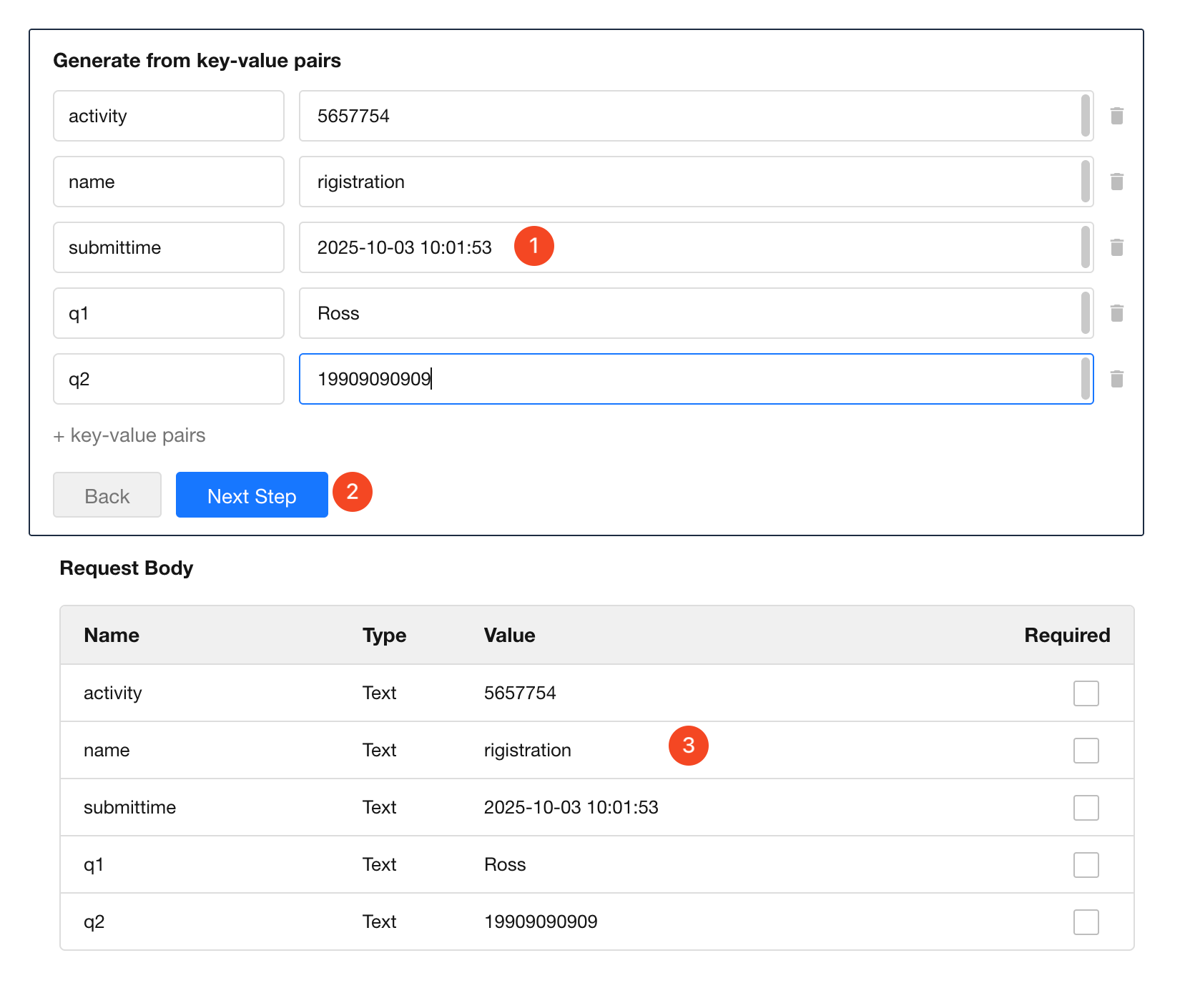Click scrollbar handle in q2 value field
Viewport: 1185px width, 1008px height.
[x=1085, y=379]
